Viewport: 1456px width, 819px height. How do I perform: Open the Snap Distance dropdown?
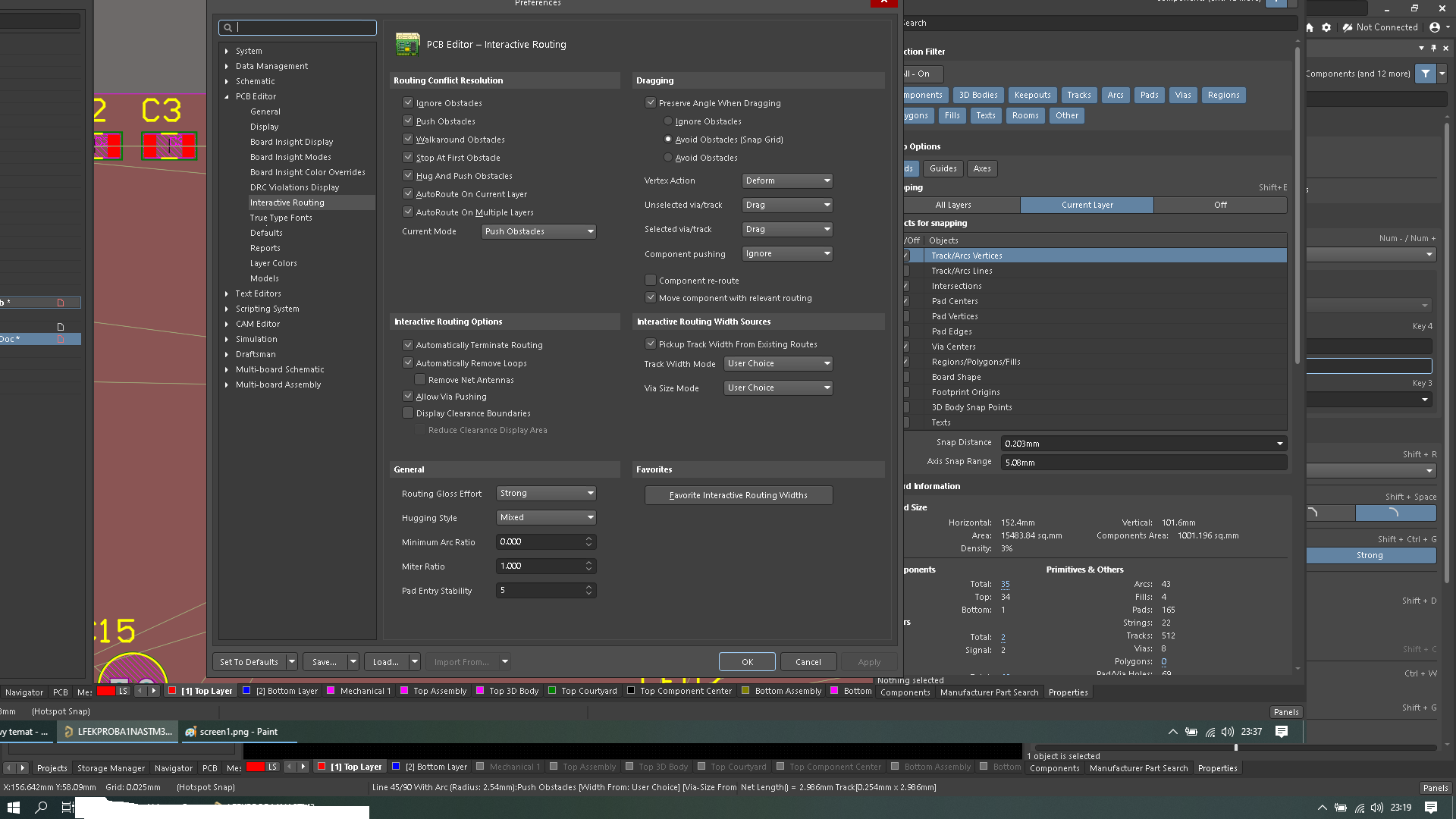tap(1279, 444)
